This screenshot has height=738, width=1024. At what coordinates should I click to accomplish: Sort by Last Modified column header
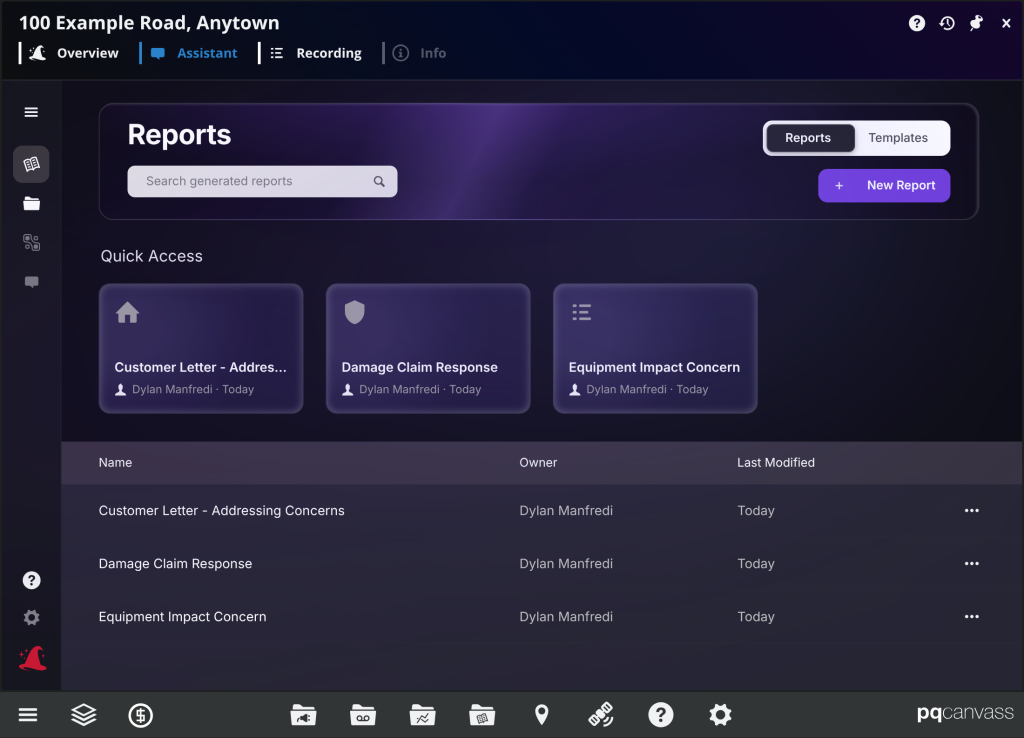tap(776, 462)
